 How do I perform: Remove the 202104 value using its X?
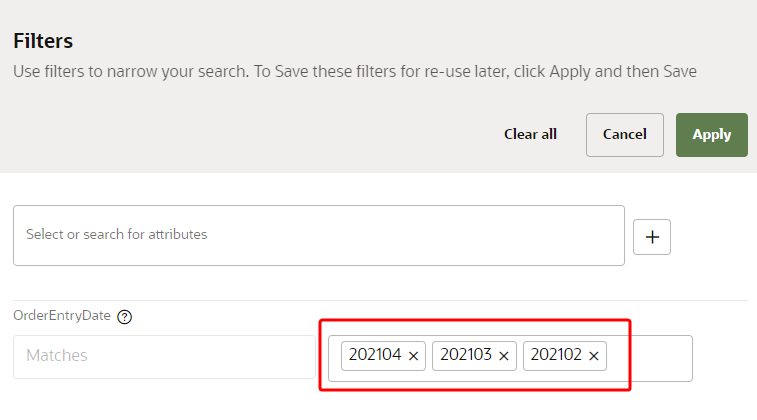point(414,356)
